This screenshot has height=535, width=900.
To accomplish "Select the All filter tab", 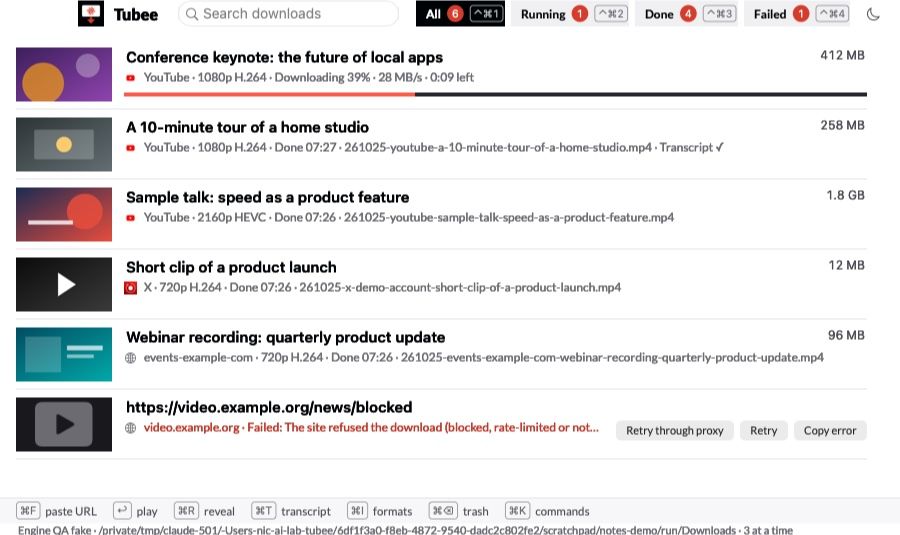I will click(x=460, y=14).
